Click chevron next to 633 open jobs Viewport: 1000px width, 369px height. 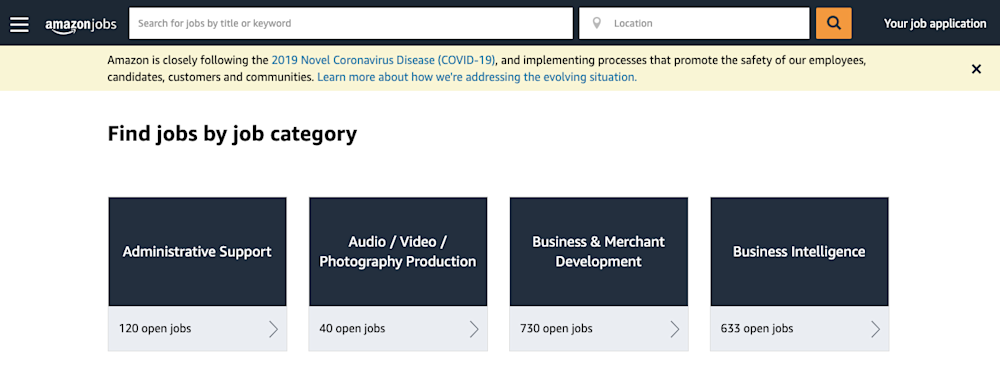875,329
